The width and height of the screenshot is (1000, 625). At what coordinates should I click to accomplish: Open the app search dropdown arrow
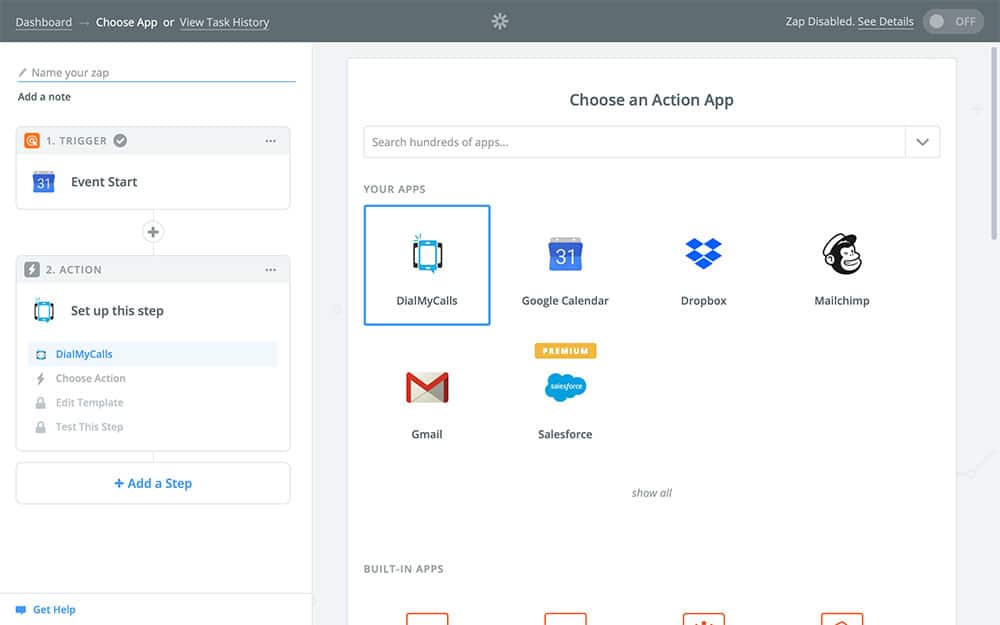point(922,142)
